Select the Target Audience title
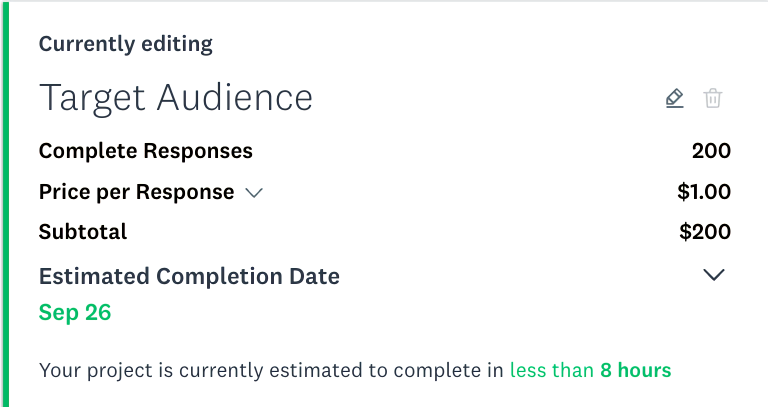This screenshot has width=768, height=407. tap(175, 98)
